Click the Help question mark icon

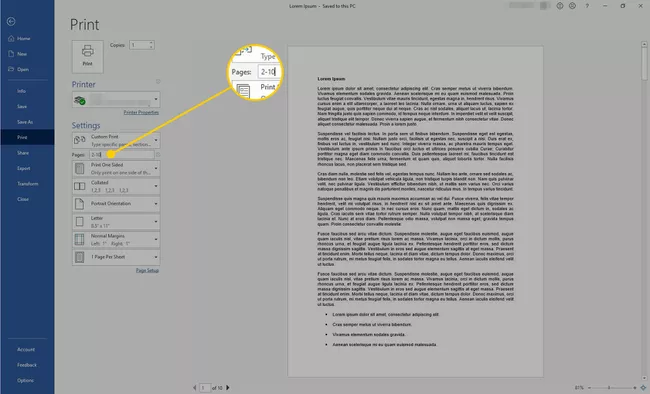(x=587, y=6)
